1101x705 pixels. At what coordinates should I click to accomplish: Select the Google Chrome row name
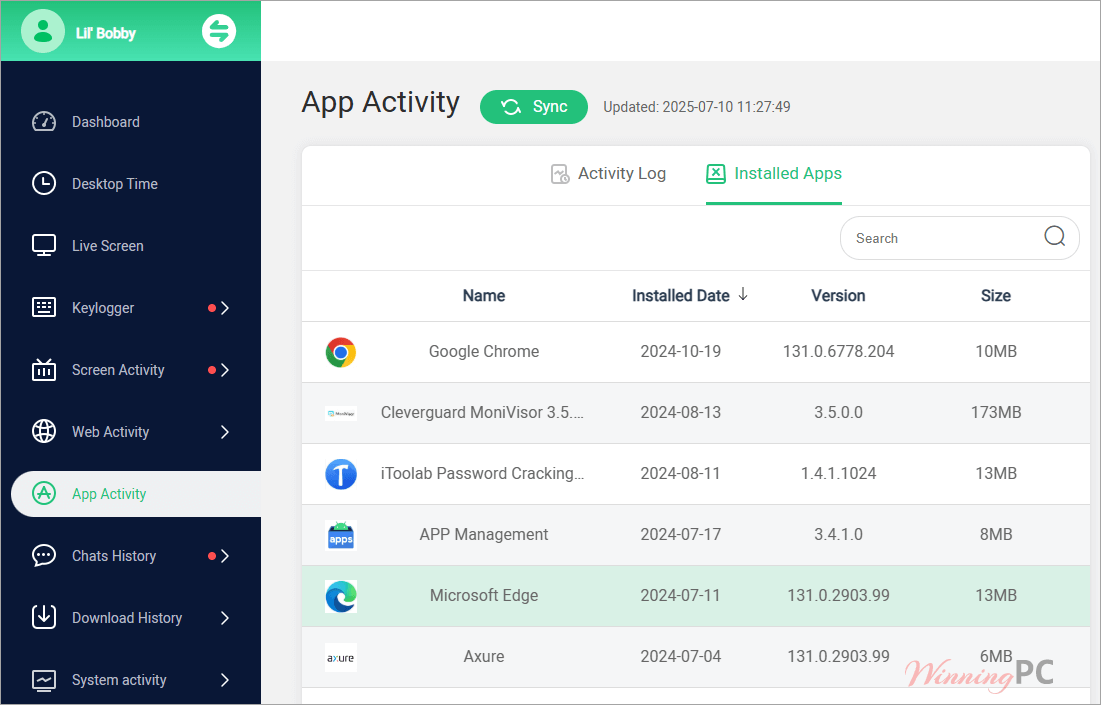[x=484, y=351]
